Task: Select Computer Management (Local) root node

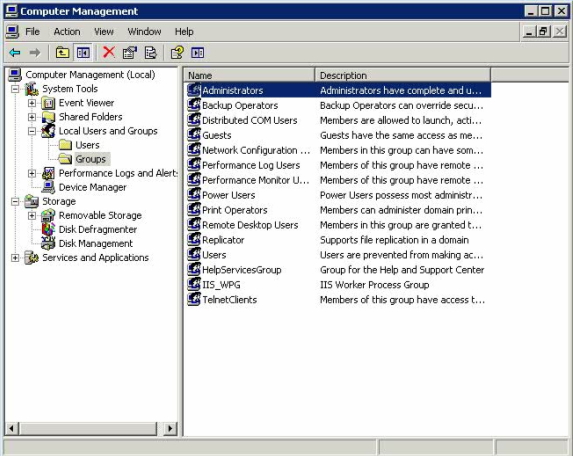Action: (90, 75)
